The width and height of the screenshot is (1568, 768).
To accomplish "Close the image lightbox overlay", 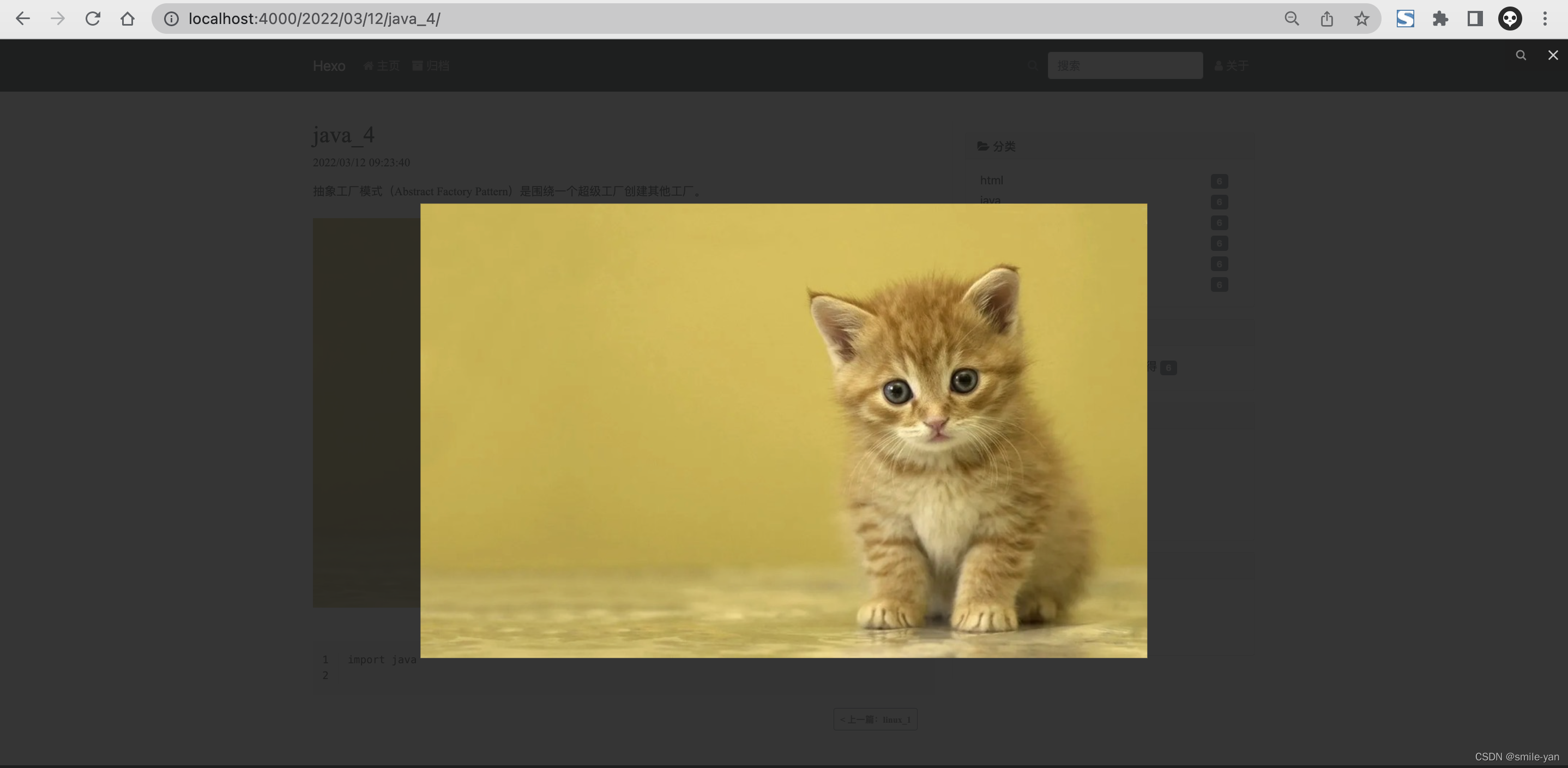I will 1553,56.
